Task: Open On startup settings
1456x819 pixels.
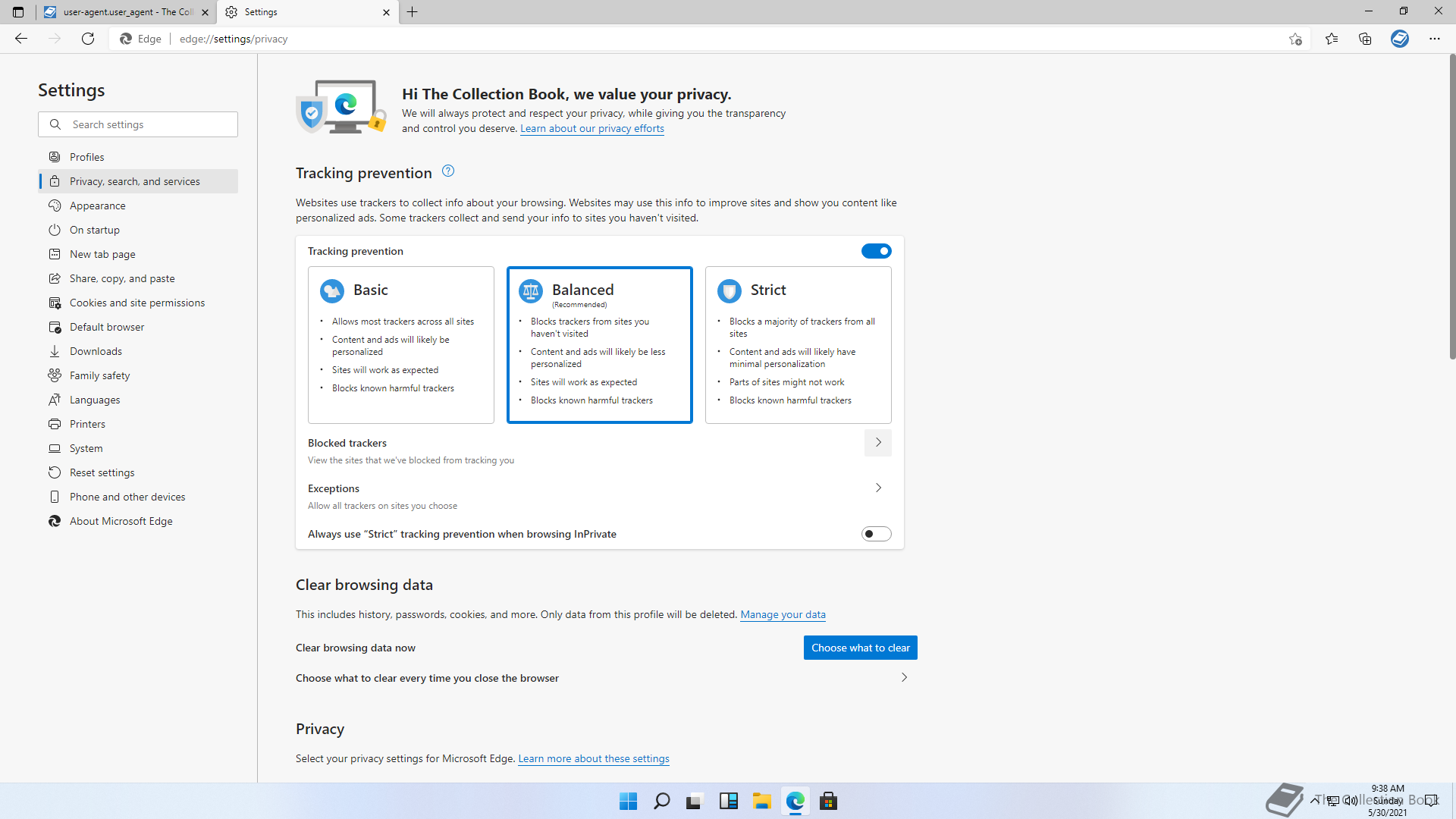Action: coord(138,230)
